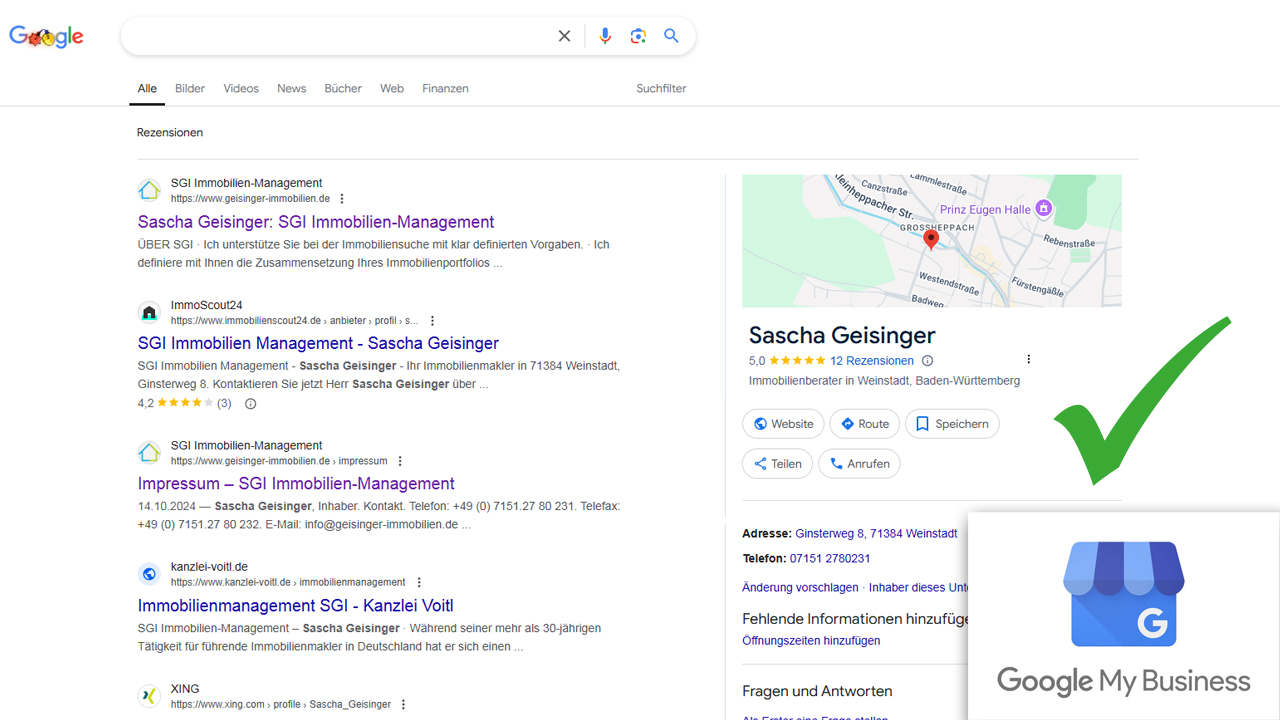The image size is (1280, 720).
Task: Clear the search box with X icon
Action: click(x=564, y=36)
